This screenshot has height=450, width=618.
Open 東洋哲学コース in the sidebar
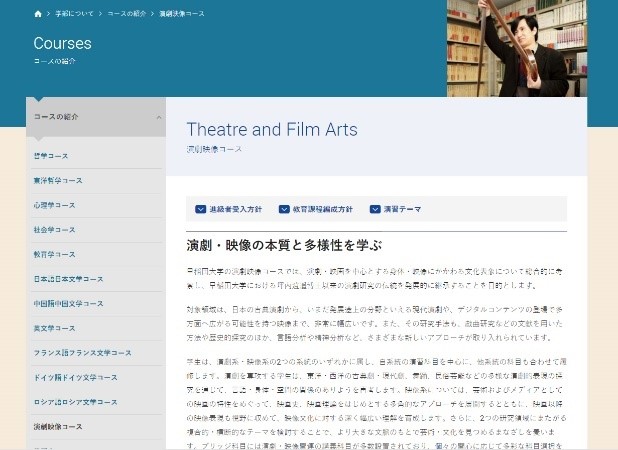click(x=58, y=180)
